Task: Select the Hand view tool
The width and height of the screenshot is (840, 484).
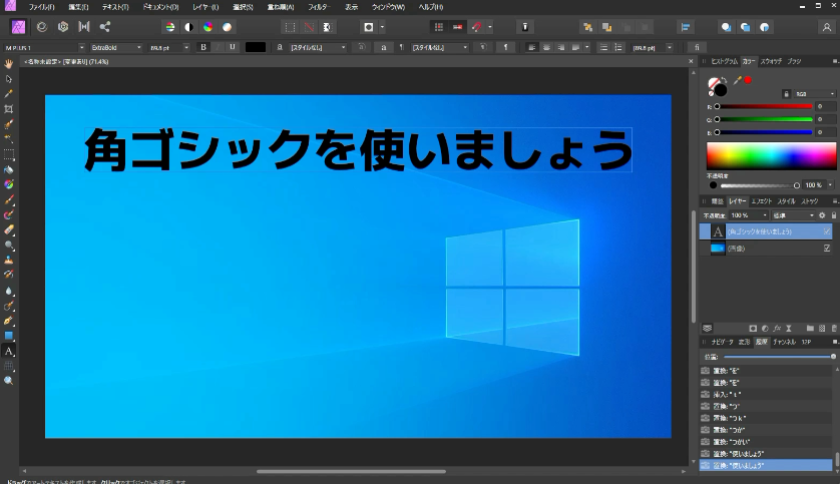Action: point(9,64)
